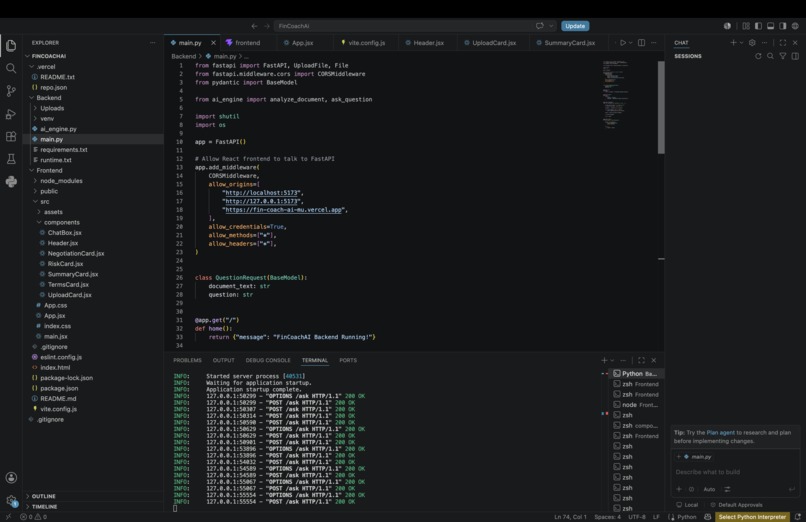Image resolution: width=806 pixels, height=522 pixels.
Task: Open the new terminal launch profile dropdown
Action: click(x=612, y=360)
